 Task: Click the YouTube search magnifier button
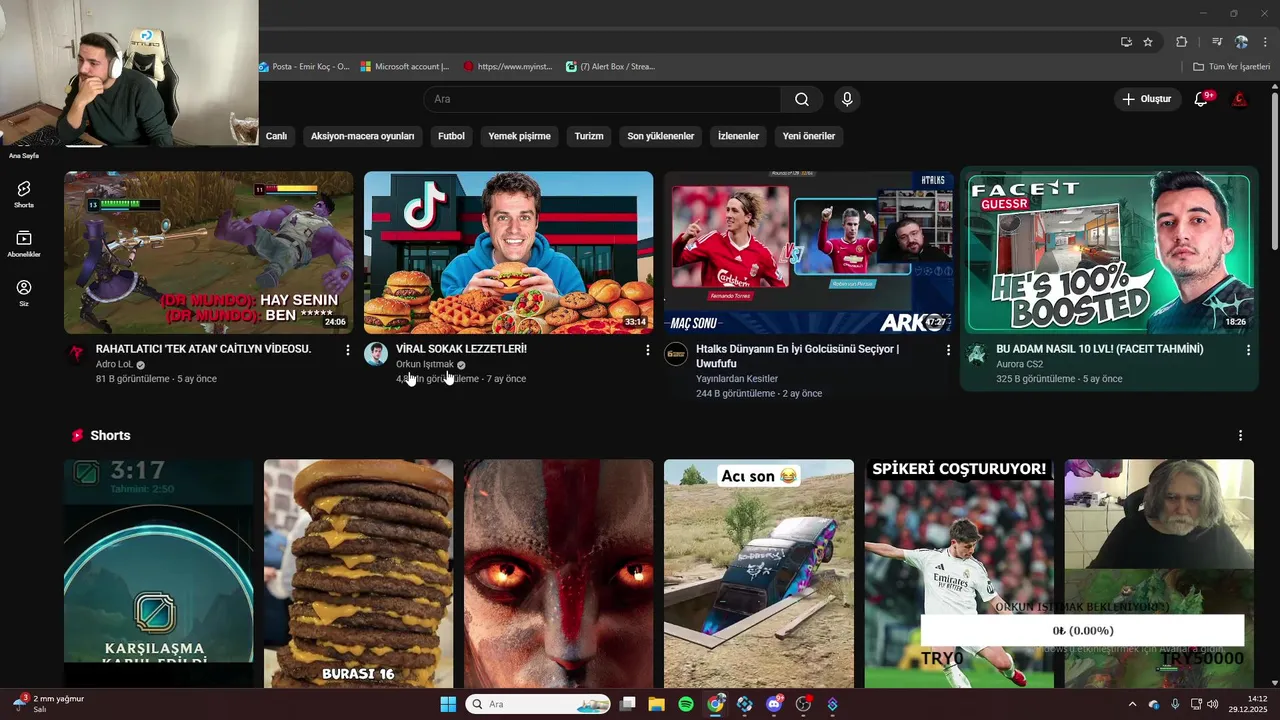(802, 99)
